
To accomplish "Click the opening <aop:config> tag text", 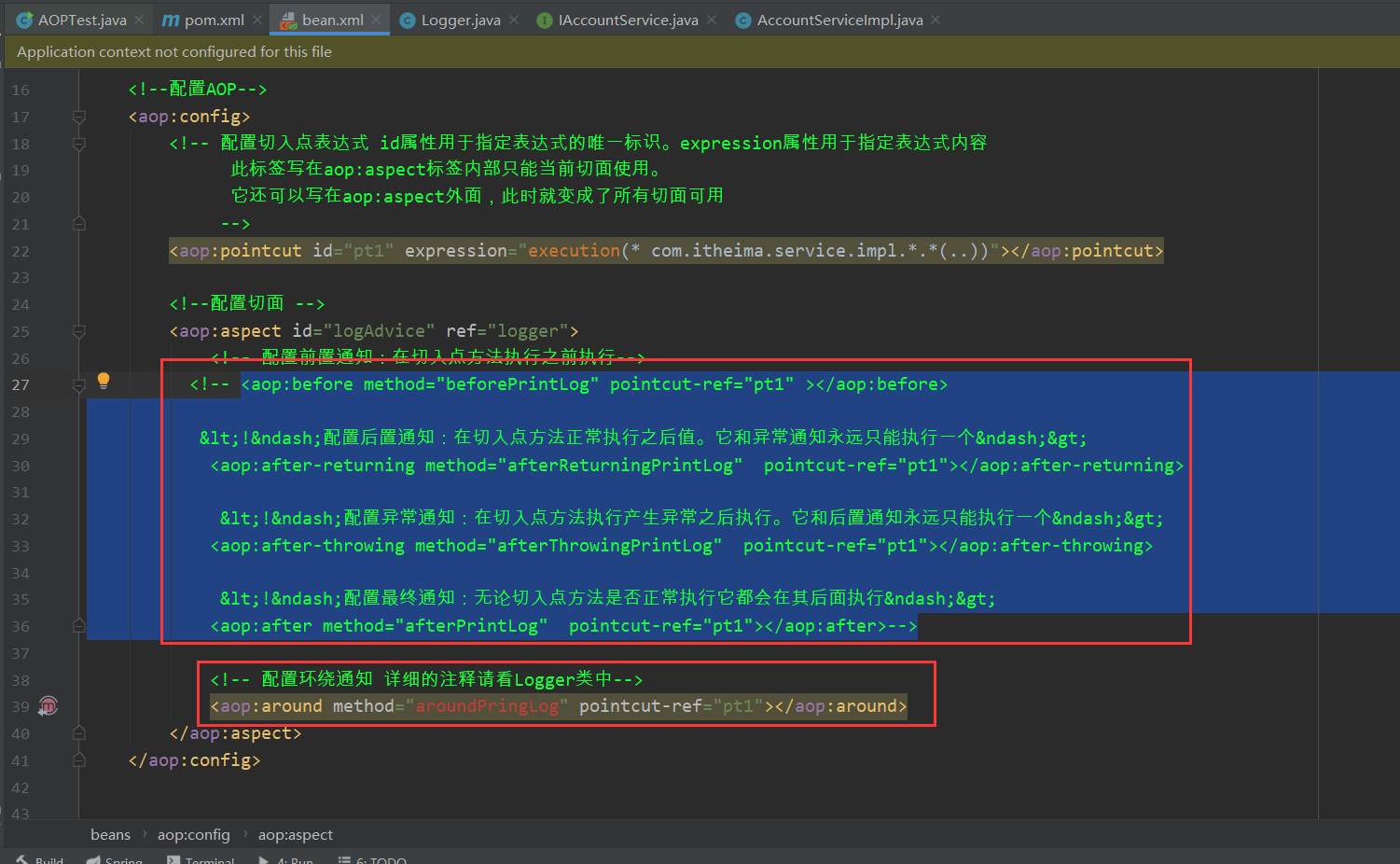I will coord(189,117).
